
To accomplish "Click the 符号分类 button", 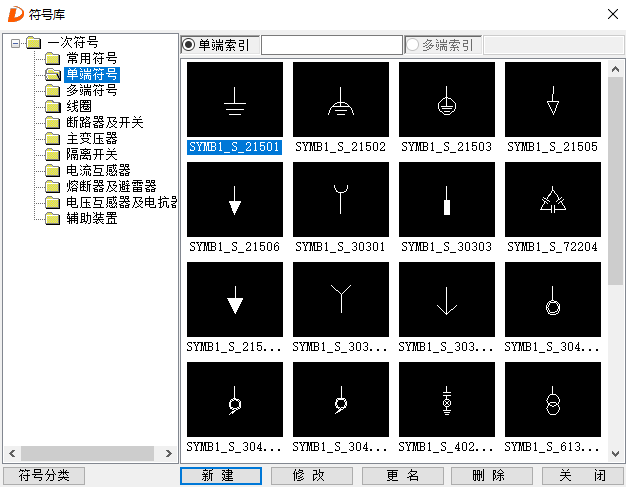I will (x=44, y=476).
